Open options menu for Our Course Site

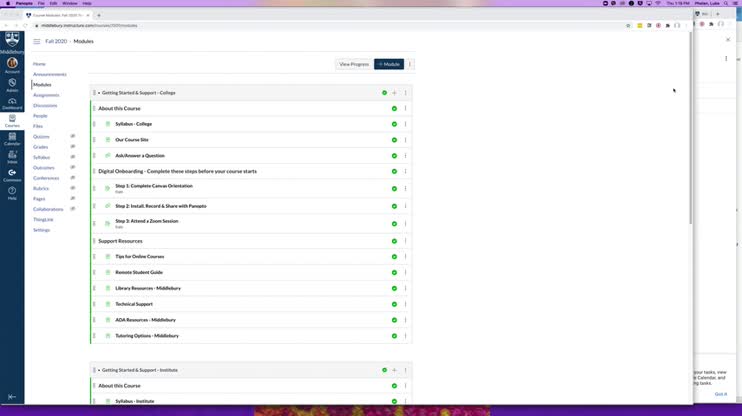406,140
